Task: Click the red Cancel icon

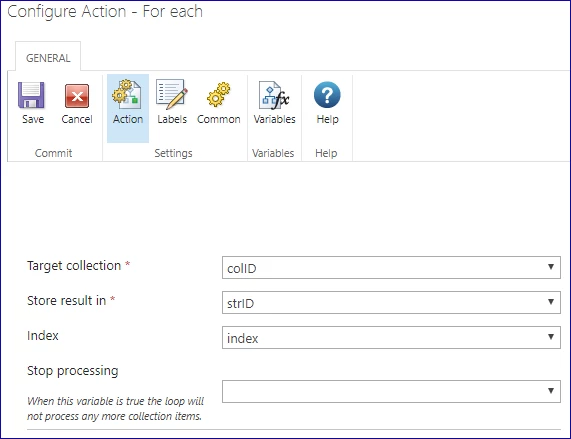Action: point(77,96)
